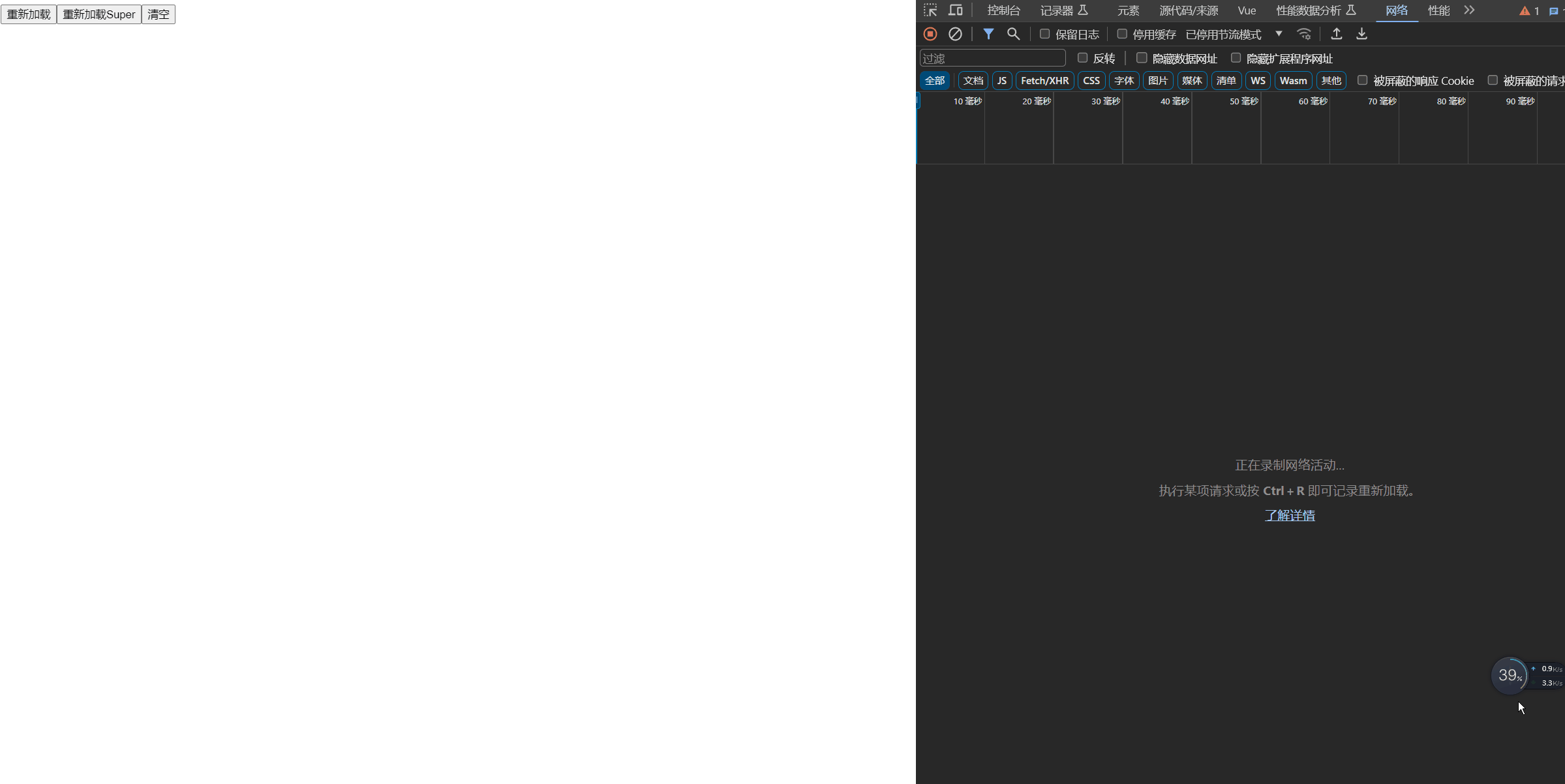Toggle the device toolbar

956,10
